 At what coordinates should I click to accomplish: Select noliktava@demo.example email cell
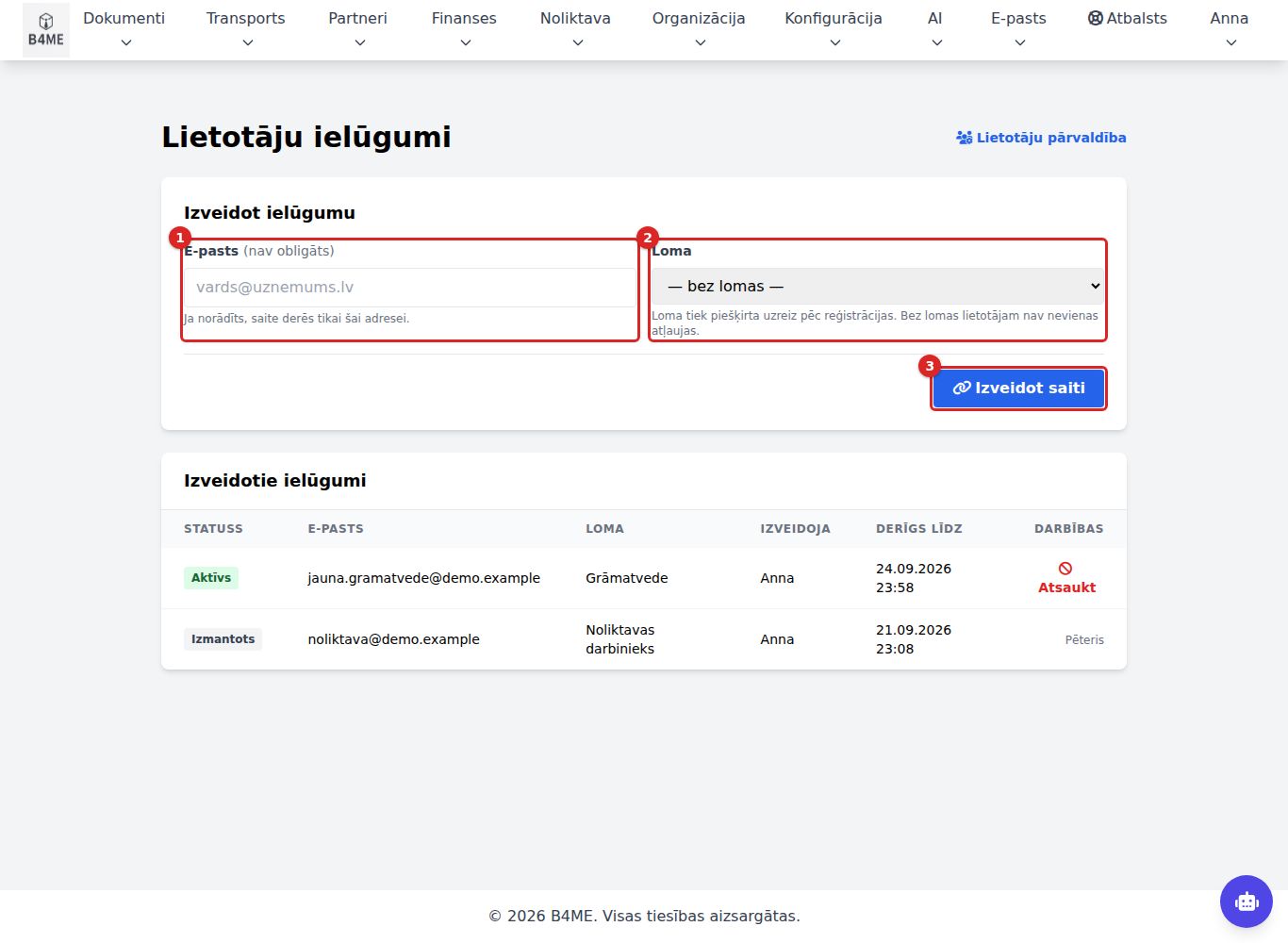[x=394, y=639]
